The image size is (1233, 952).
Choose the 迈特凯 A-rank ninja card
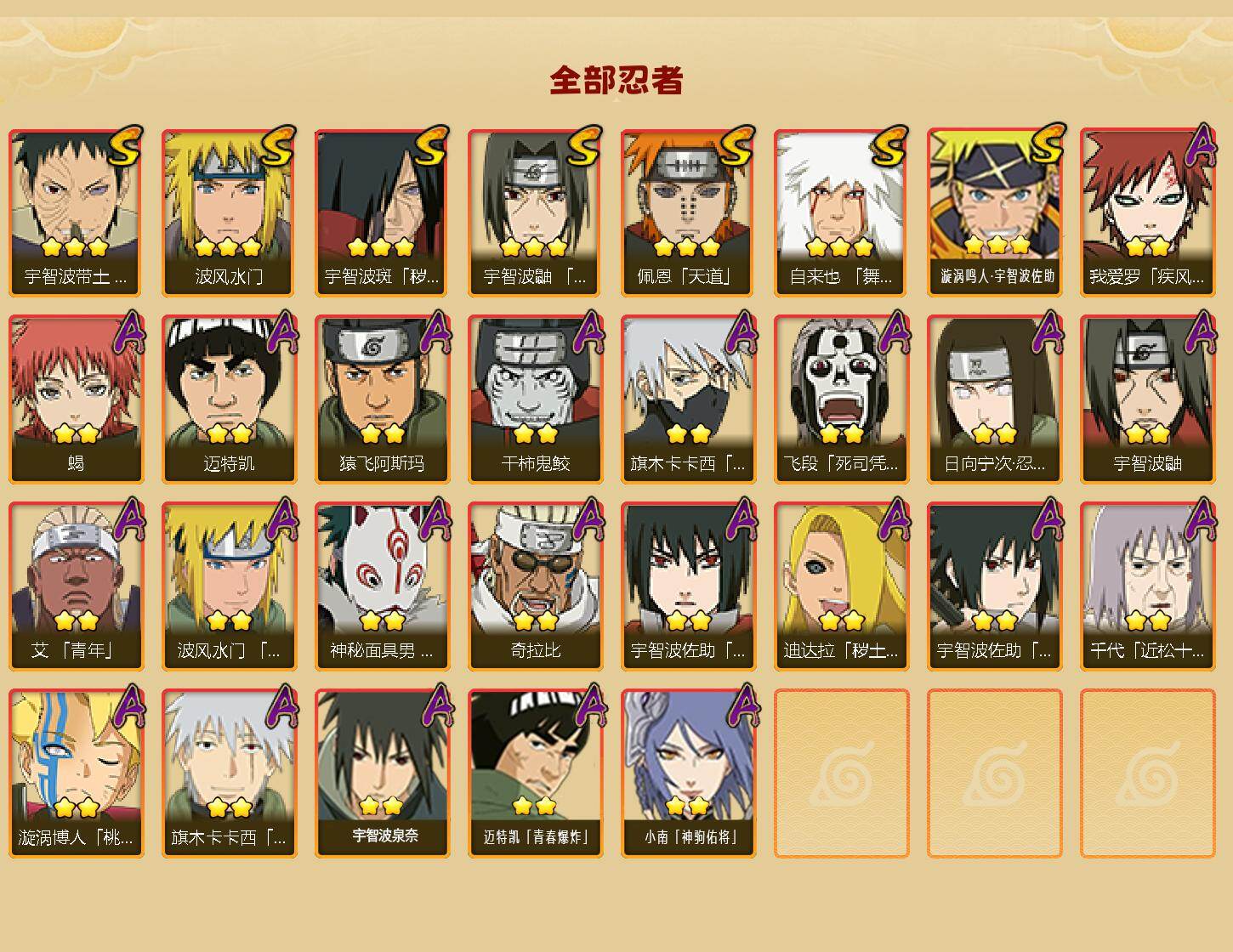click(230, 399)
